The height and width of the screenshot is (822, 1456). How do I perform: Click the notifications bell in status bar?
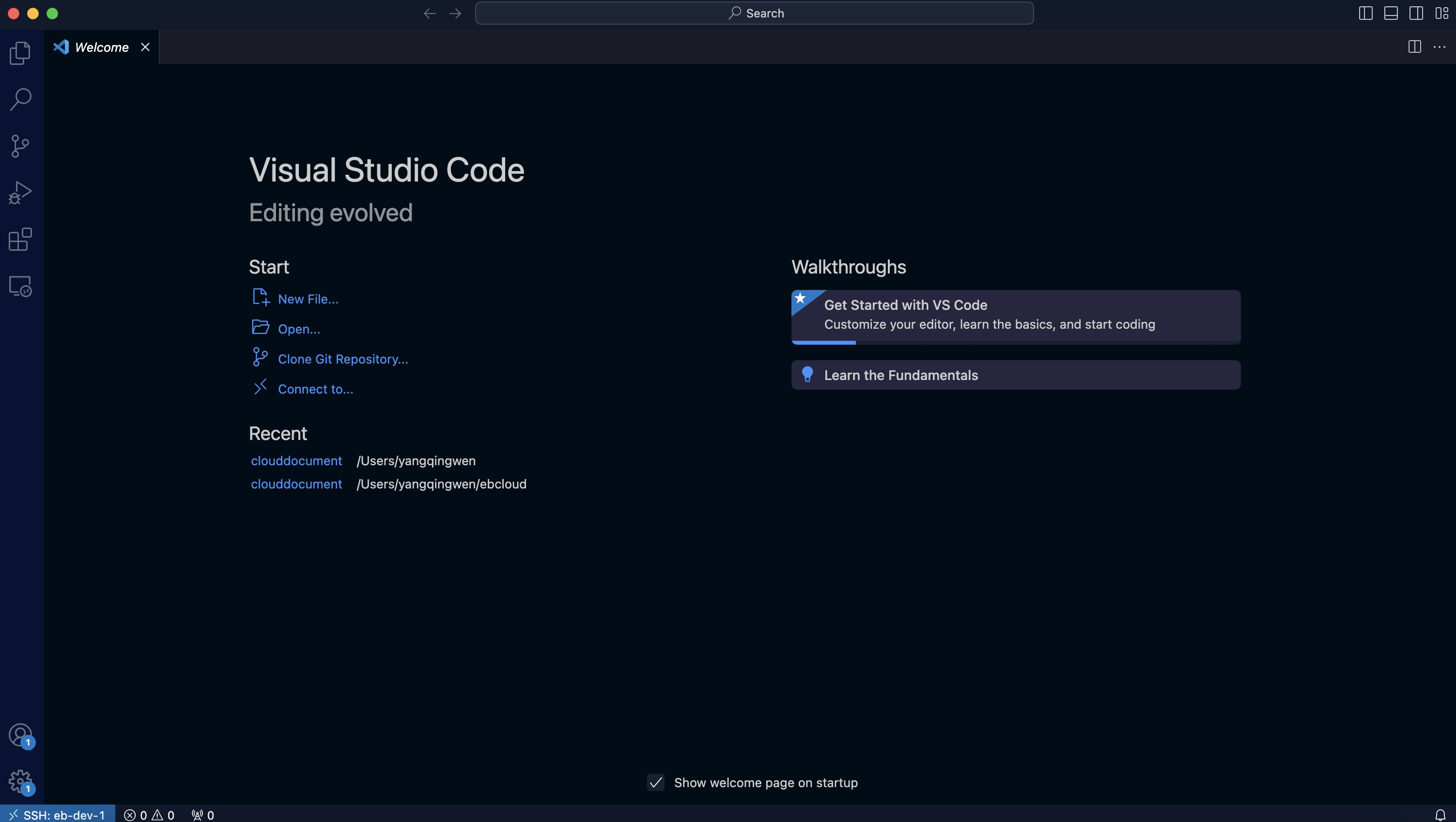(1440, 815)
